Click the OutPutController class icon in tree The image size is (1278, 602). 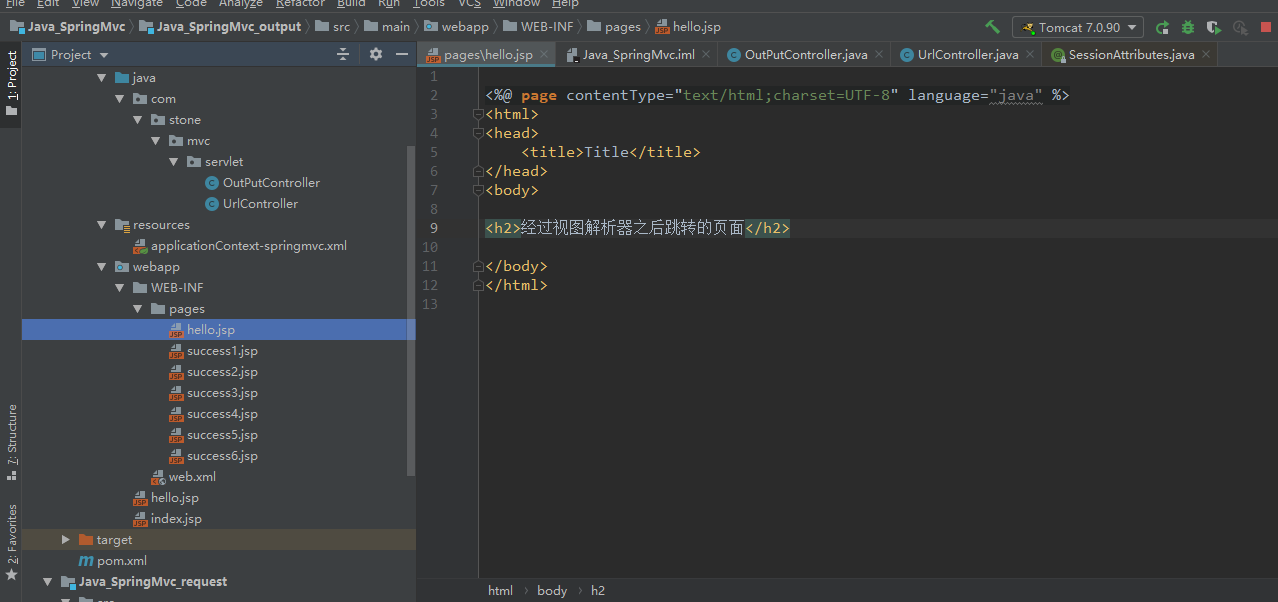[212, 182]
